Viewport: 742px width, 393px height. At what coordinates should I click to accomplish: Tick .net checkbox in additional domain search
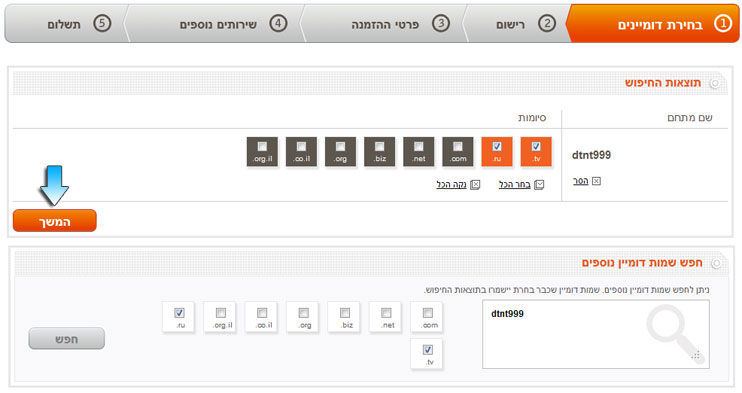pos(387,313)
